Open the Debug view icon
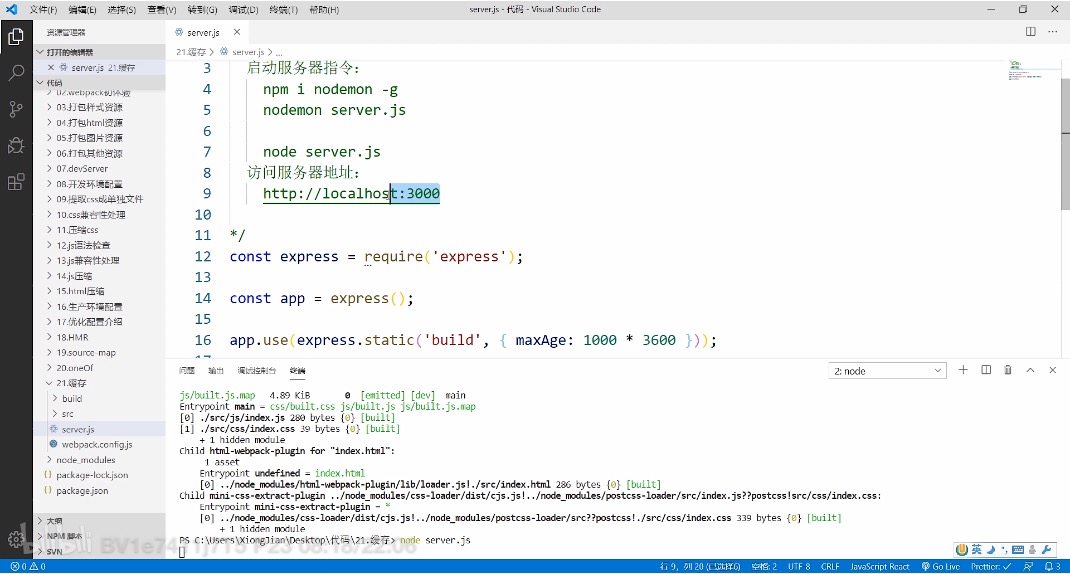Viewport: 1070px width, 574px height. 16,145
